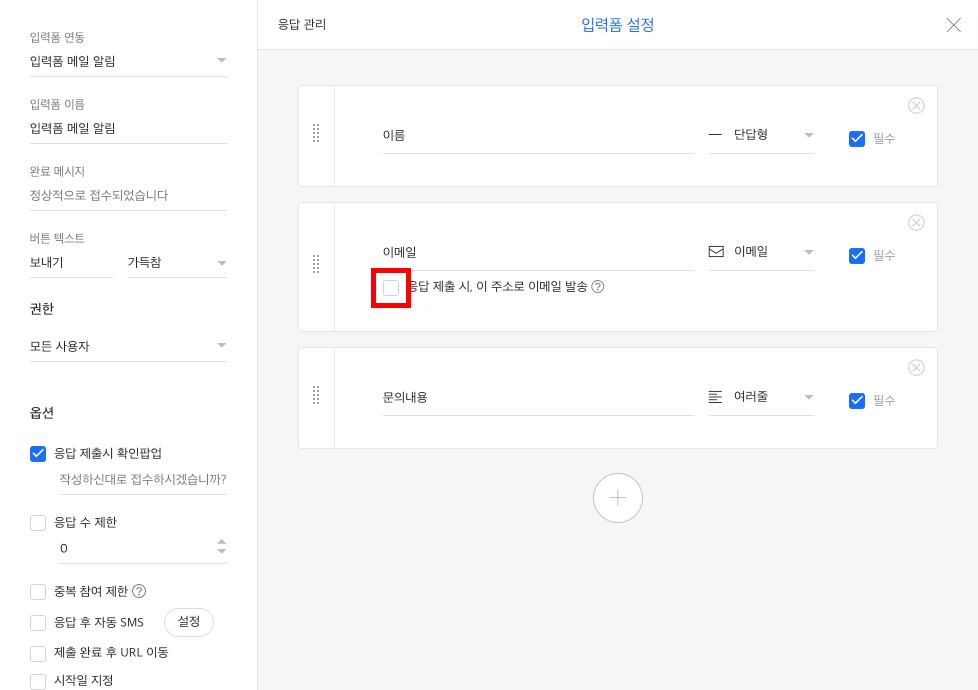The image size is (978, 690).
Task: Uncheck 필수 for the 이름 field
Action: tap(857, 138)
